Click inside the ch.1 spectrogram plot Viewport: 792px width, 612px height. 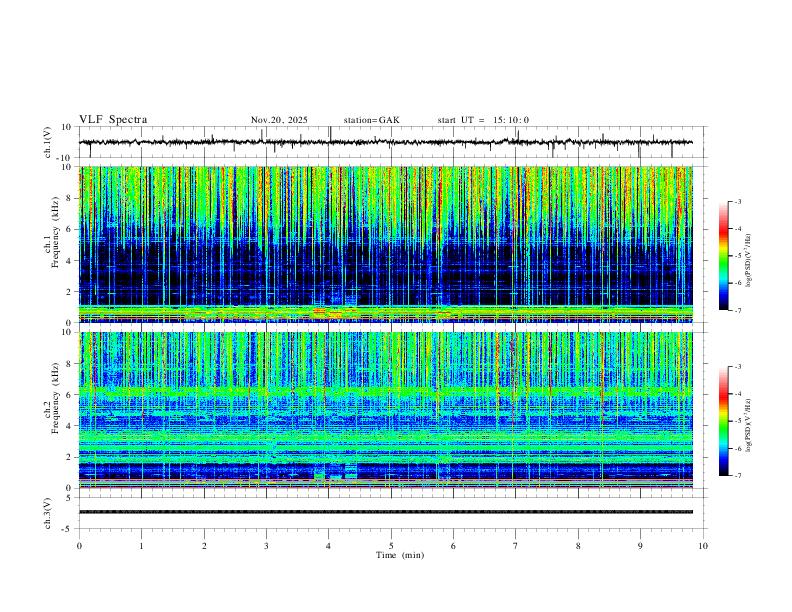pyautogui.click(x=386, y=244)
